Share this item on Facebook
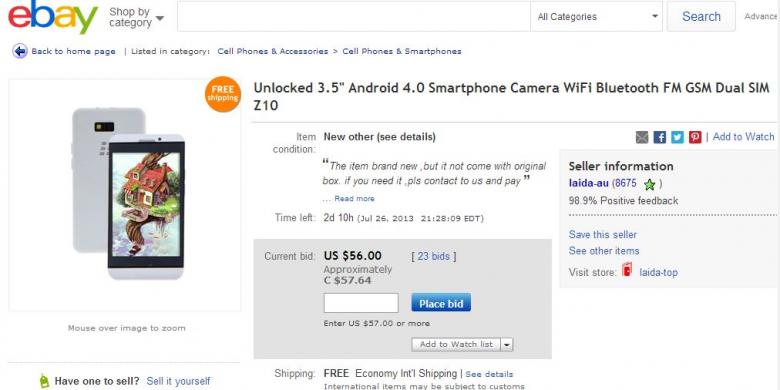Screen dimensions: 780x390 pyautogui.click(x=660, y=137)
